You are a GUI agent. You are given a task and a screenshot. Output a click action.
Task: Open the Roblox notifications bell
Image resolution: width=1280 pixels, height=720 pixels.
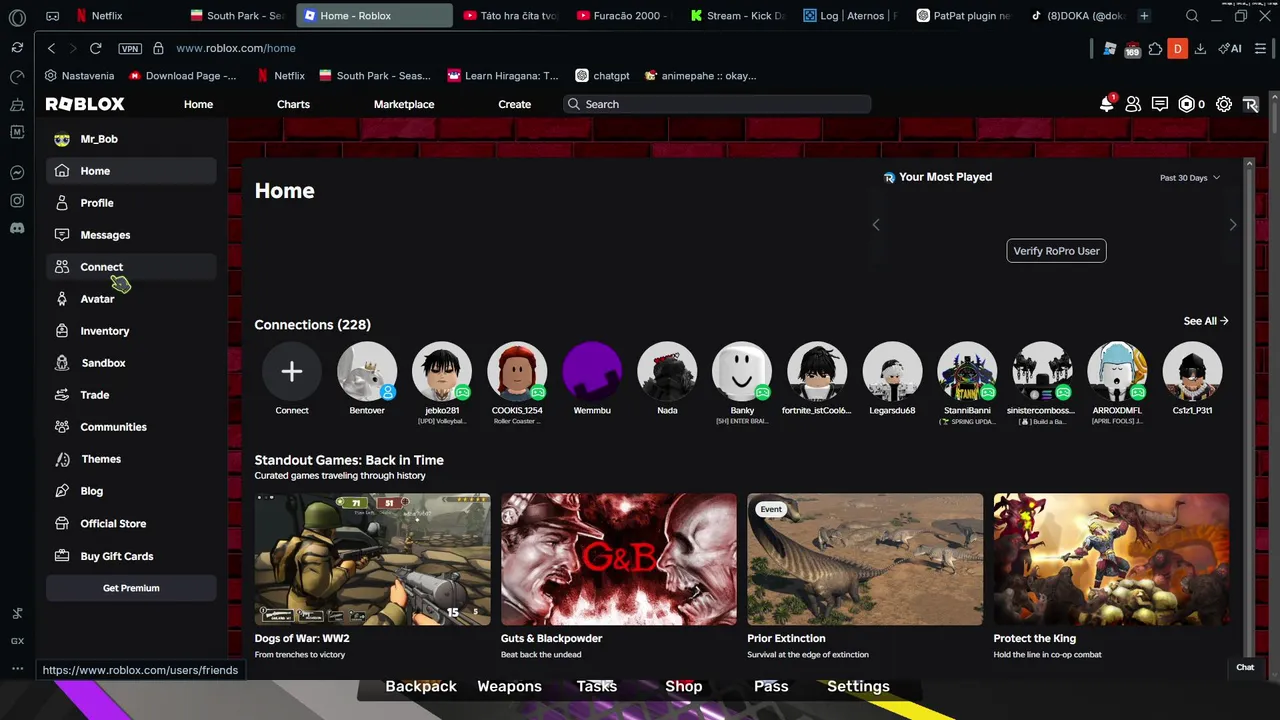1107,104
